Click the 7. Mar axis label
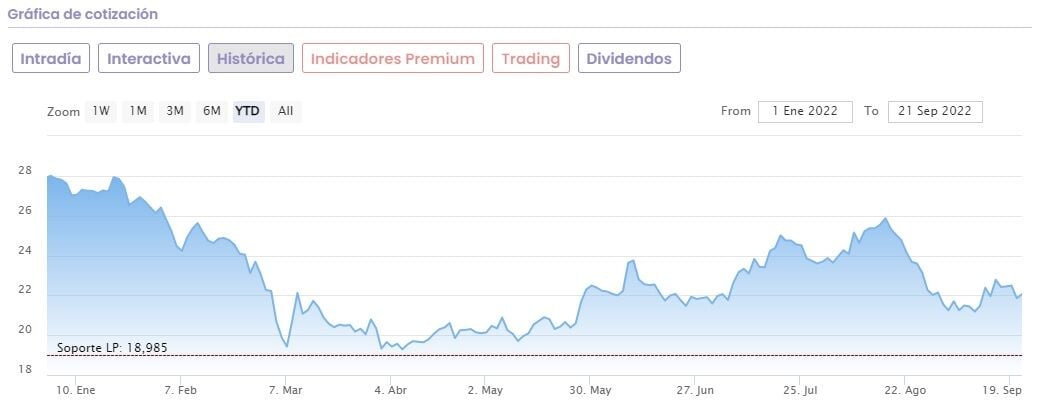 (287, 391)
